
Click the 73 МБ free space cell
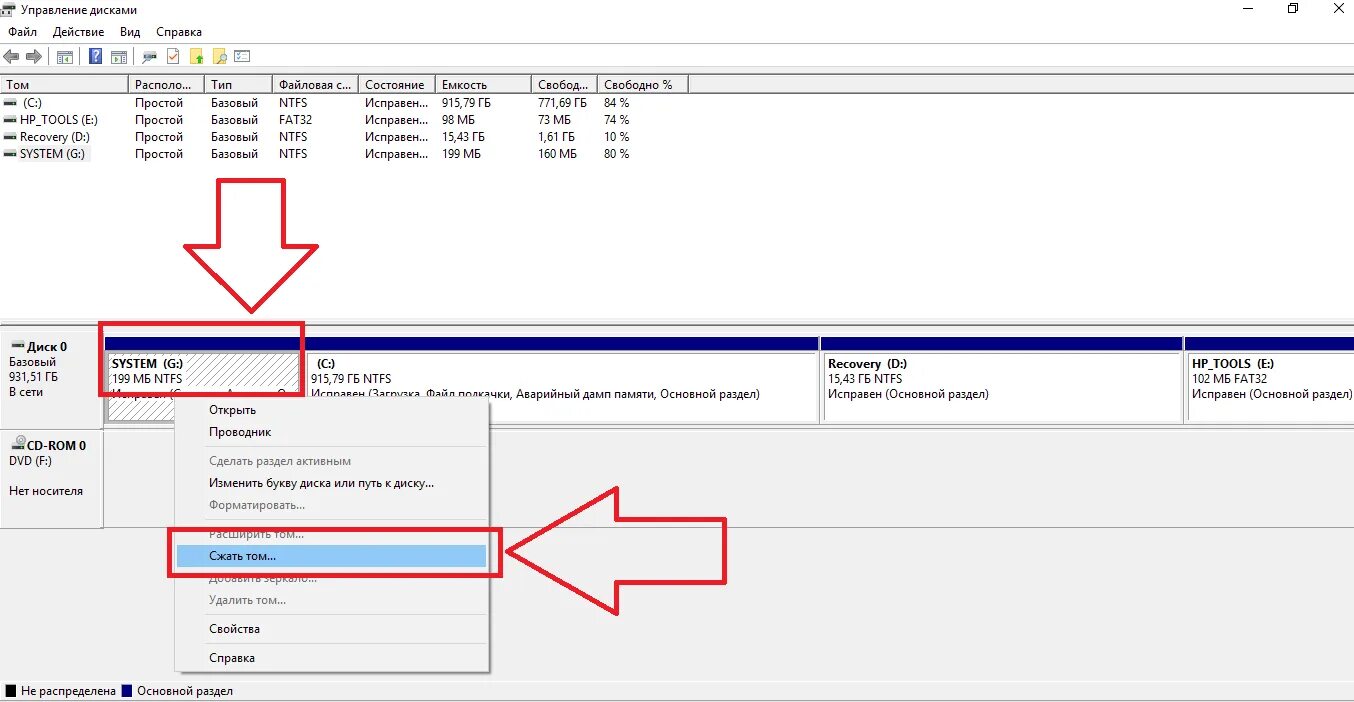[x=556, y=120]
